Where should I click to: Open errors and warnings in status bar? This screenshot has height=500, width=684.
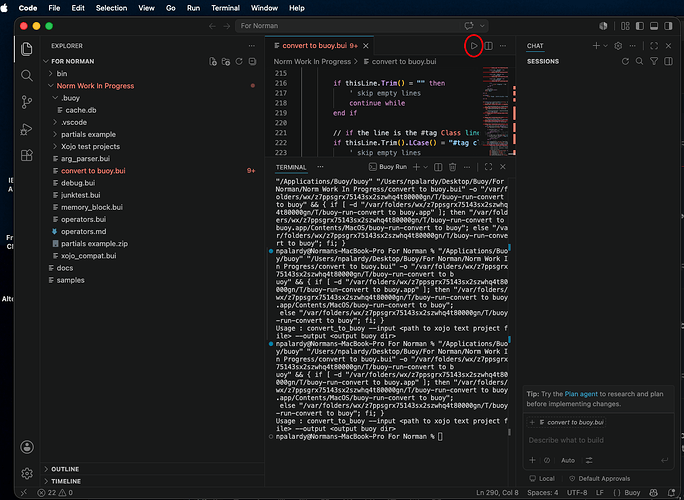click(55, 493)
